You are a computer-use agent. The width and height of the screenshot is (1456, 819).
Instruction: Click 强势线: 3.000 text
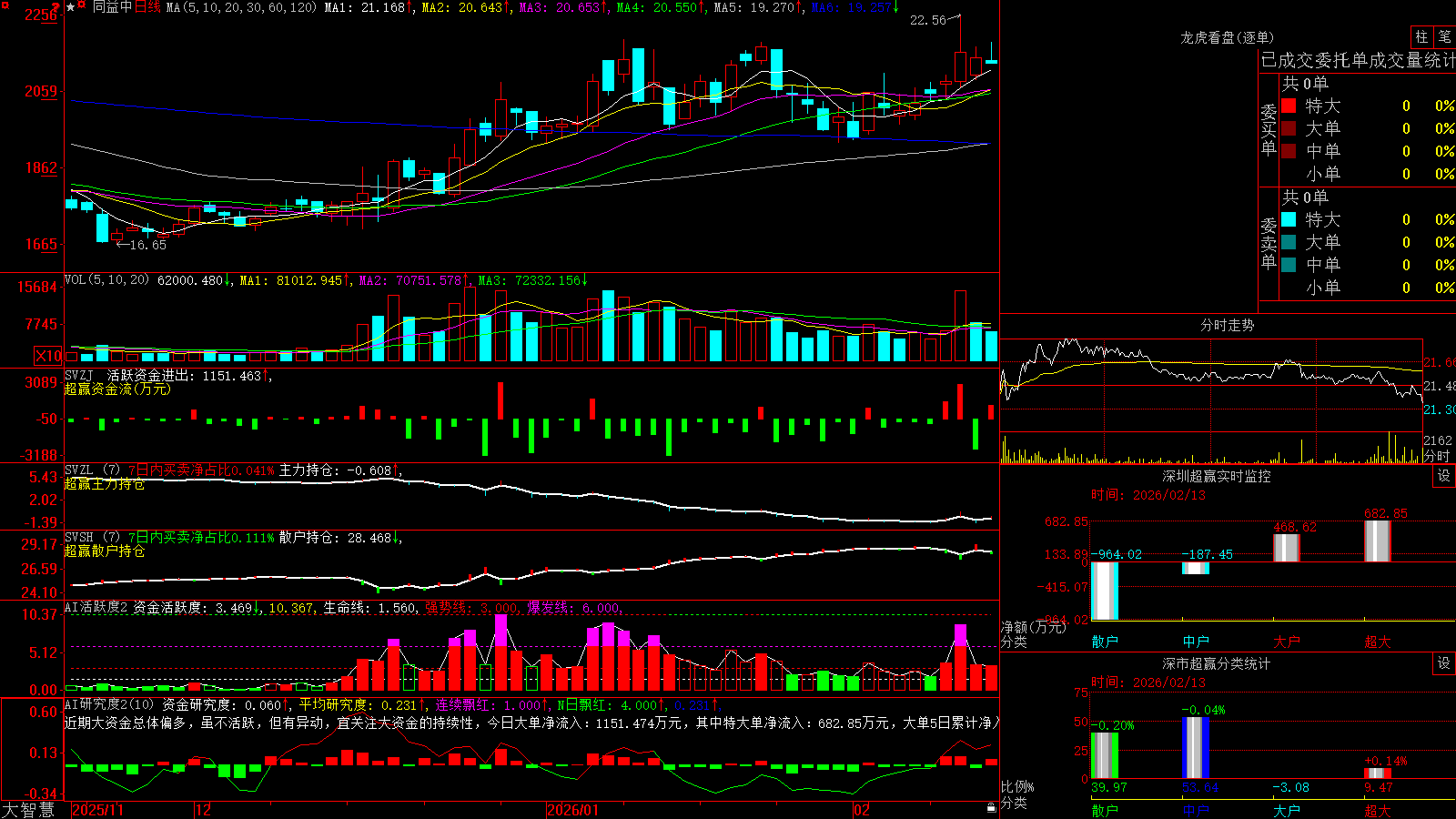[472, 608]
